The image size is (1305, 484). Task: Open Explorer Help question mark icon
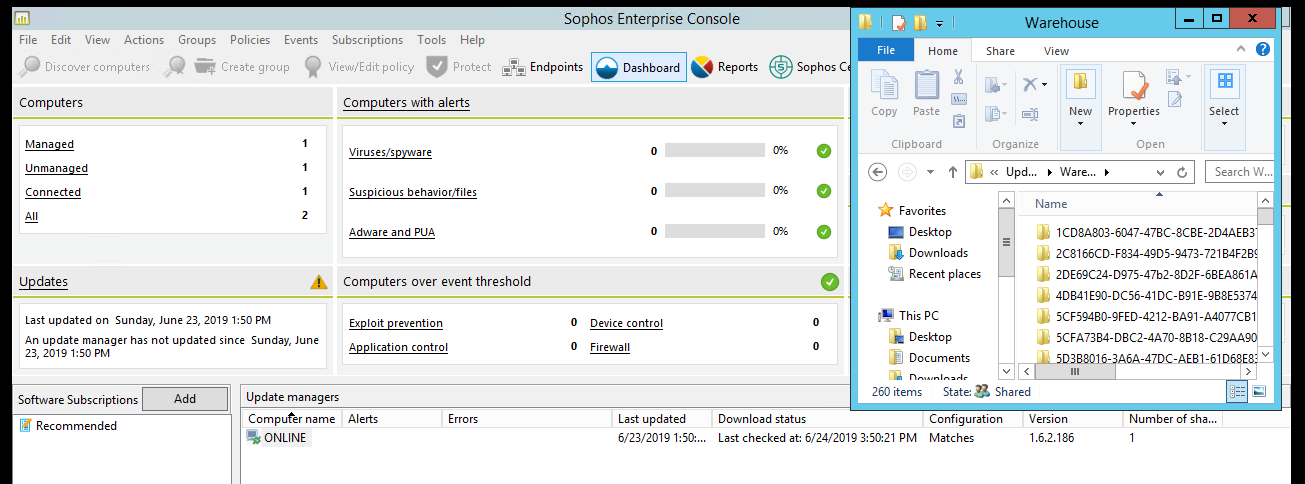point(1263,49)
